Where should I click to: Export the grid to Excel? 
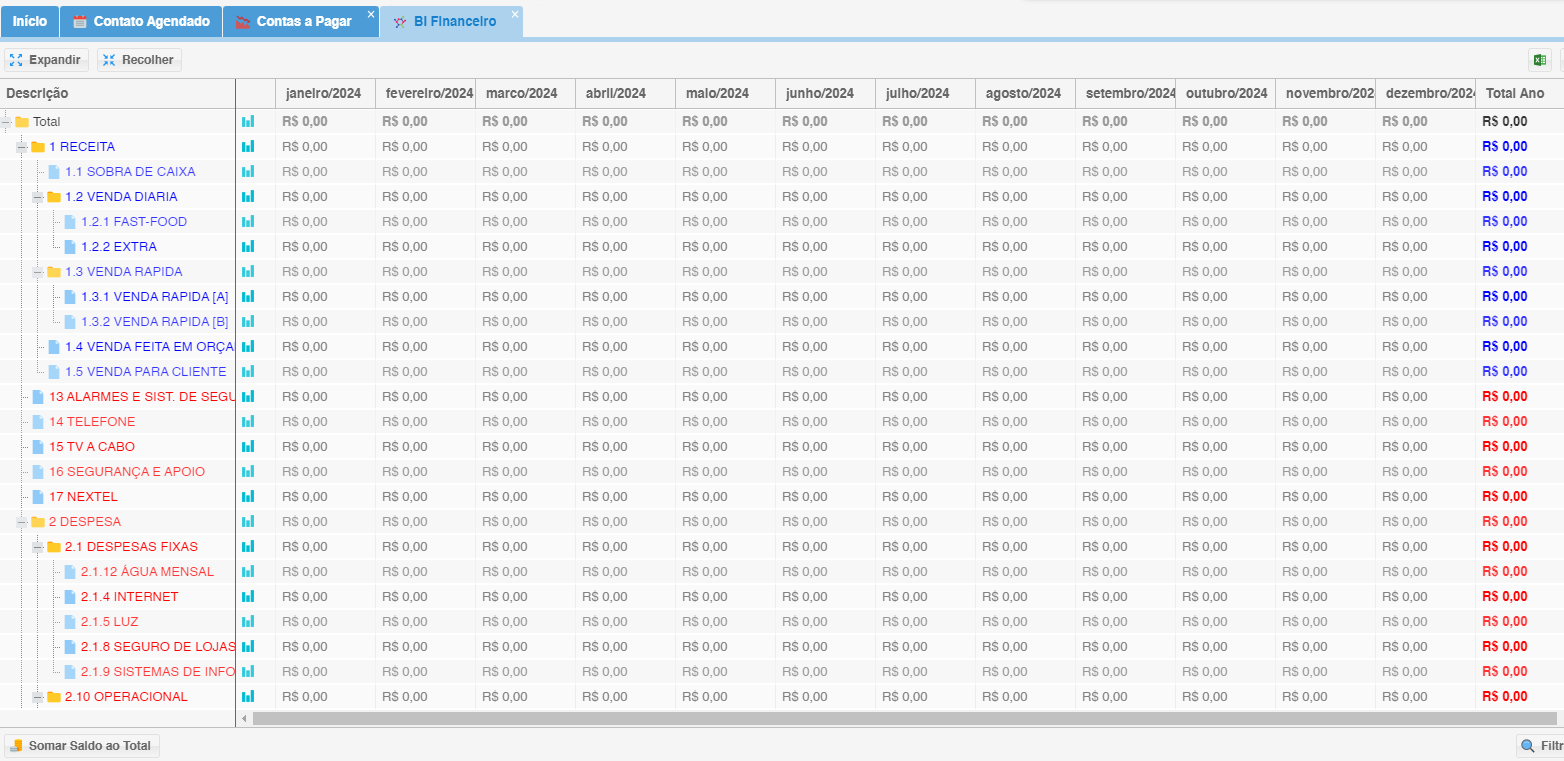point(1539,60)
